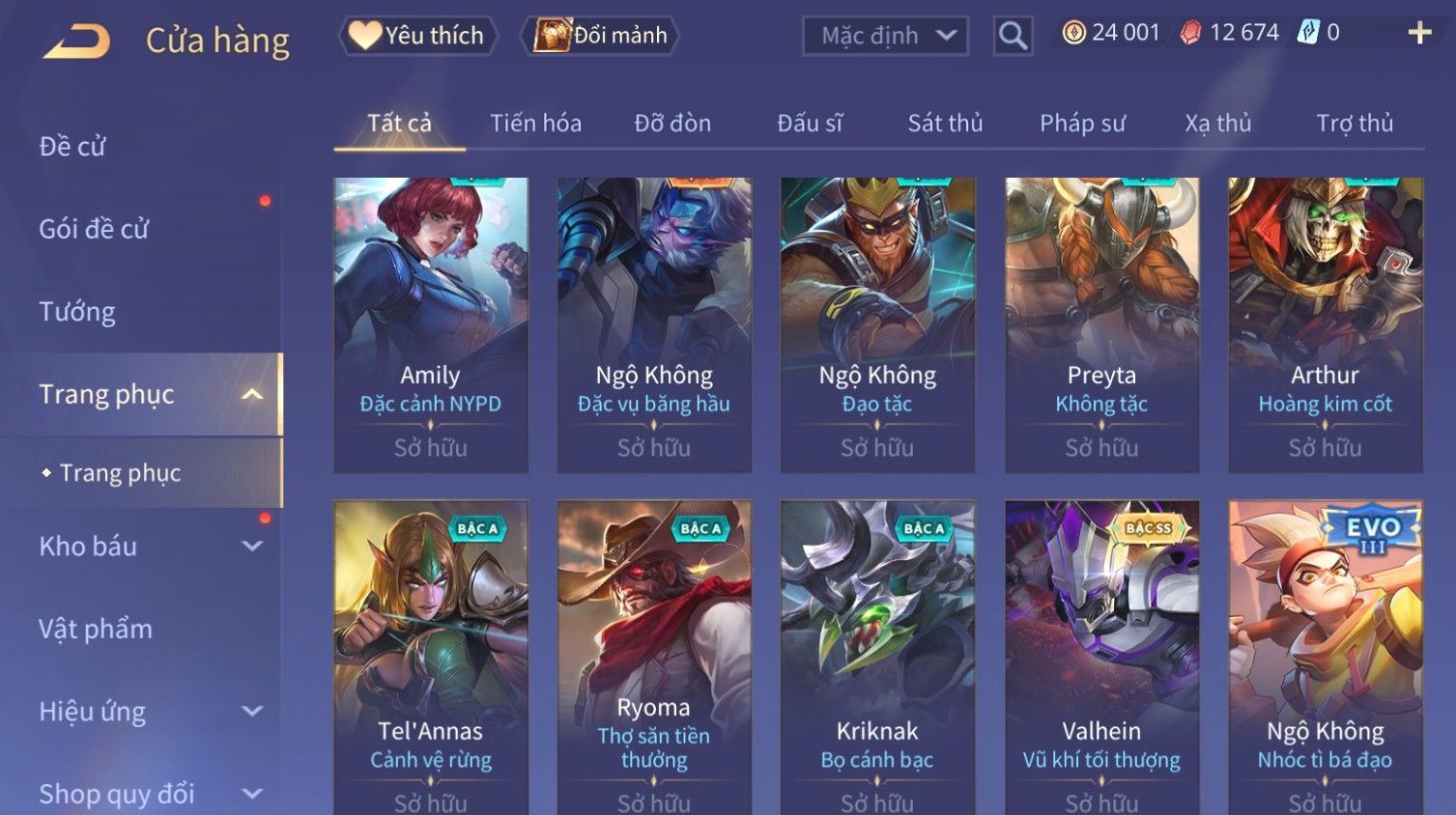Expand the Hiệu ứng sidebar section
This screenshot has height=815, width=1456.
pos(251,711)
